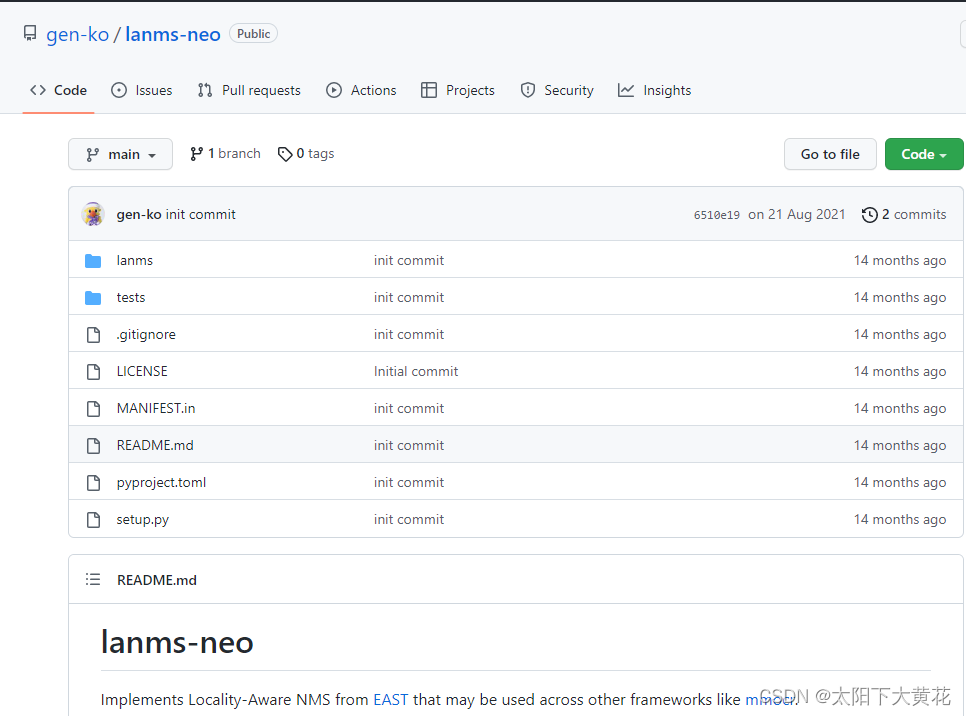Open the main branch selector dropdown
Screen dimensions: 966x716
tap(120, 154)
